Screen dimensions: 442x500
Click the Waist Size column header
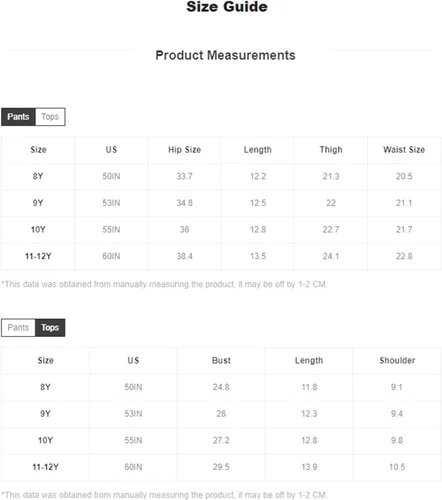(x=404, y=150)
